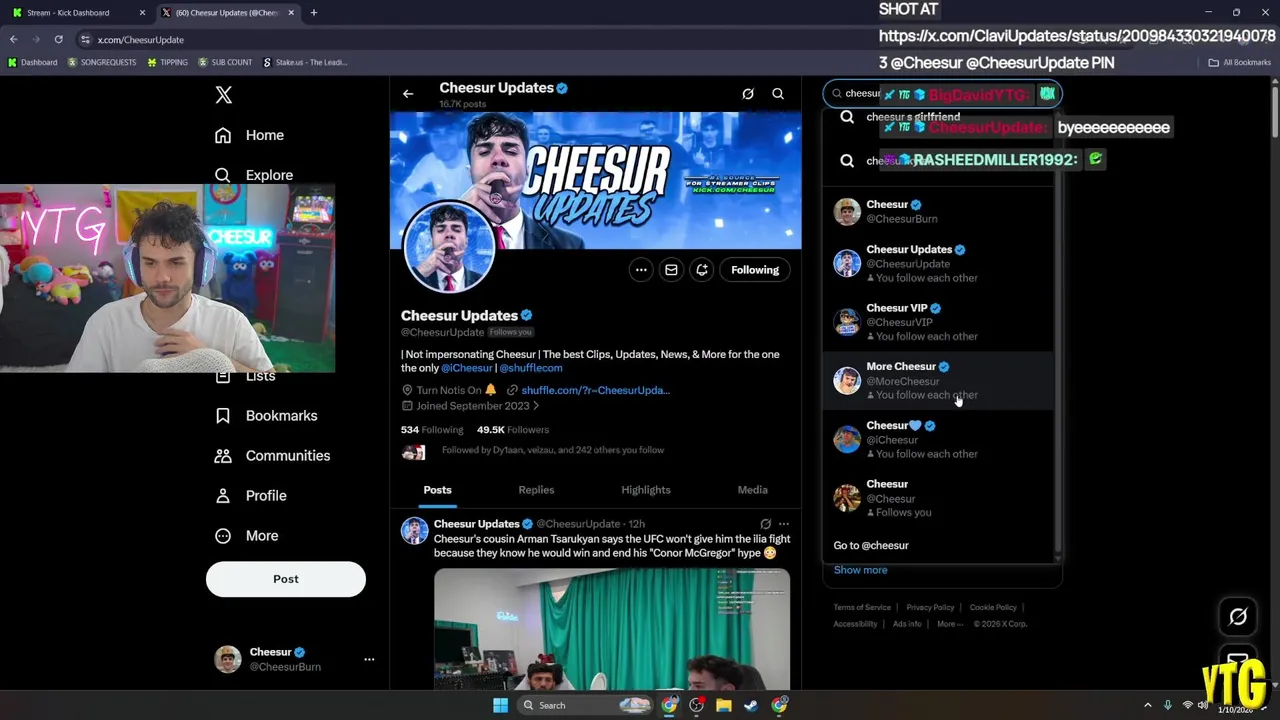Open the Dashboard bookmark

(32, 63)
